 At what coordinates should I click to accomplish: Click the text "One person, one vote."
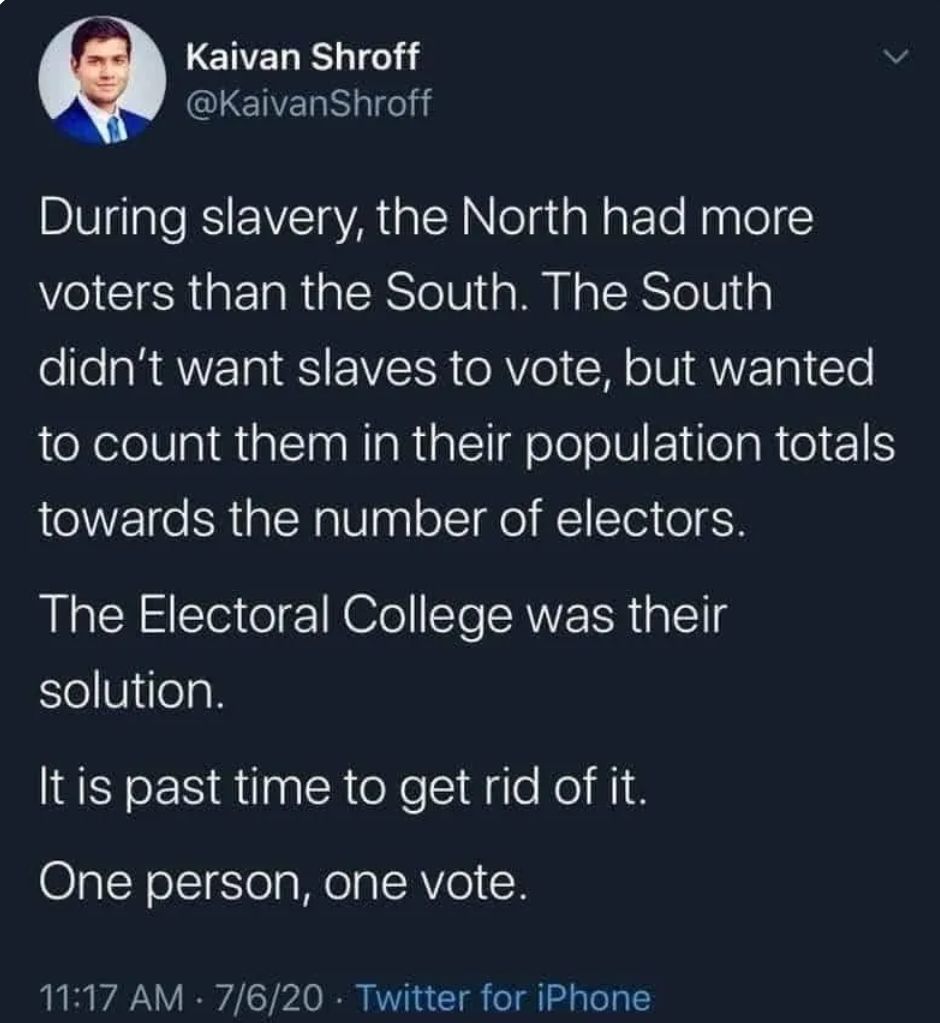(x=282, y=881)
